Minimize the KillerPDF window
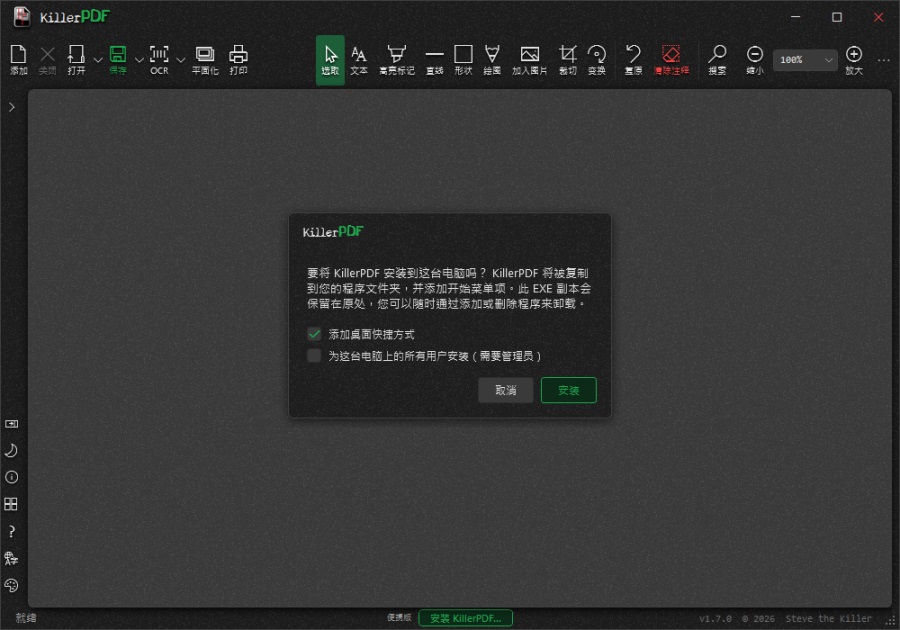The height and width of the screenshot is (630, 900). click(796, 17)
